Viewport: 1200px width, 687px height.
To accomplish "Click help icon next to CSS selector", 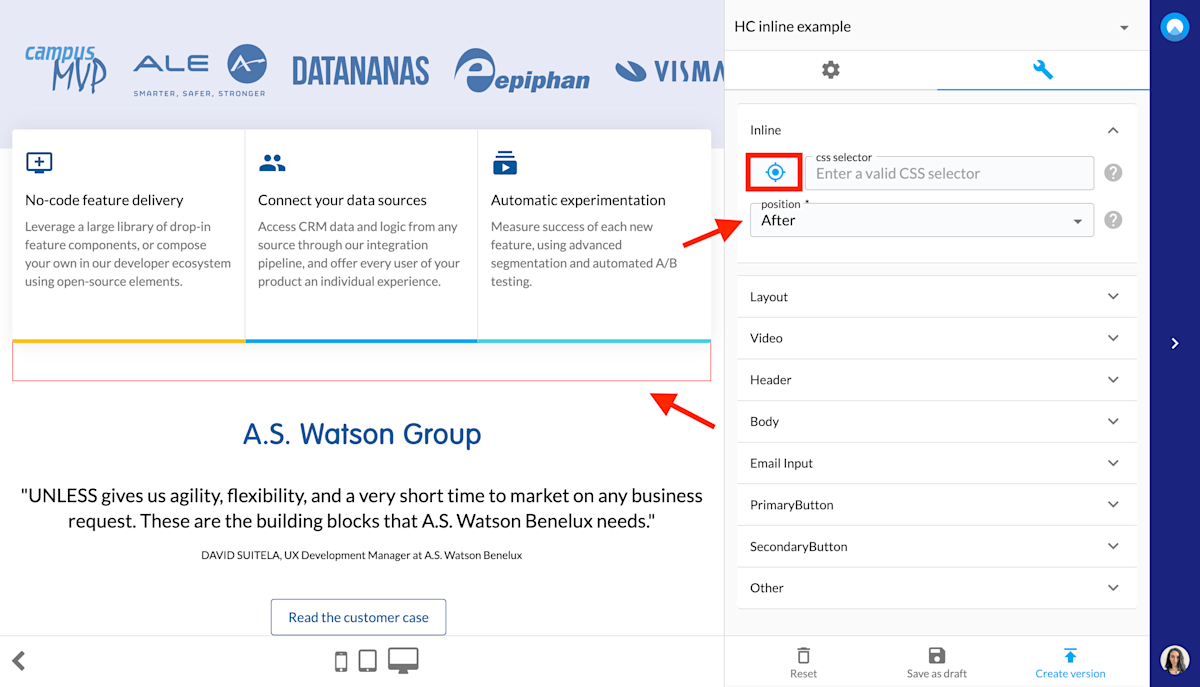I will [1113, 173].
